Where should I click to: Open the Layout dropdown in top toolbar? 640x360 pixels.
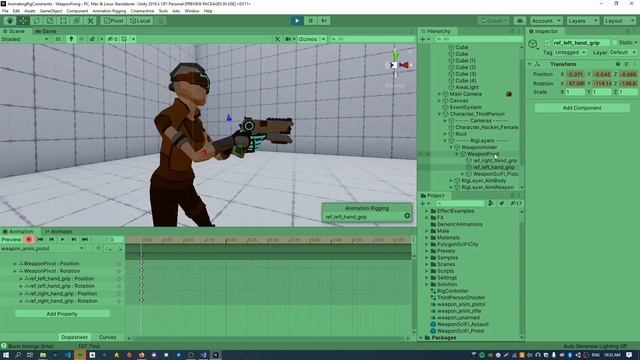[x=619, y=21]
